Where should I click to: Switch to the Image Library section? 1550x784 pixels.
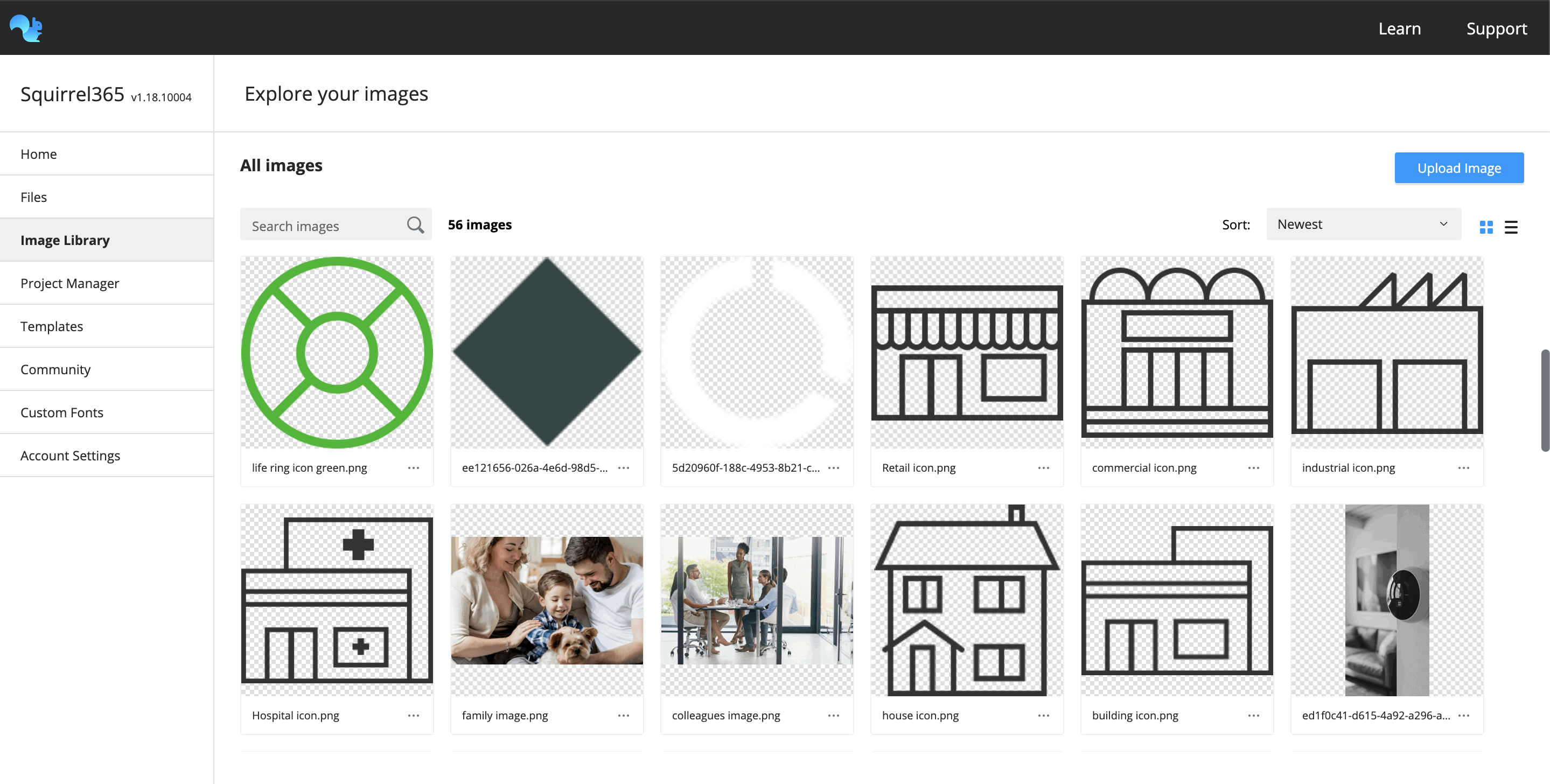(x=65, y=240)
